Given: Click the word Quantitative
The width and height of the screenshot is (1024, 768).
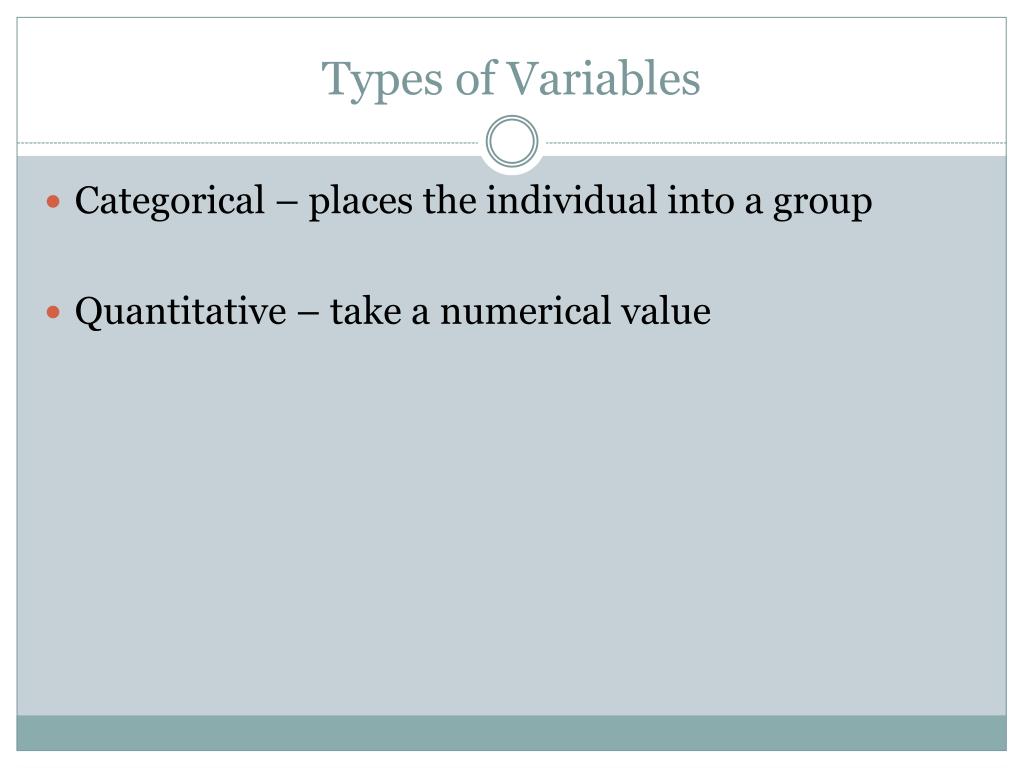Looking at the screenshot, I should 181,312.
